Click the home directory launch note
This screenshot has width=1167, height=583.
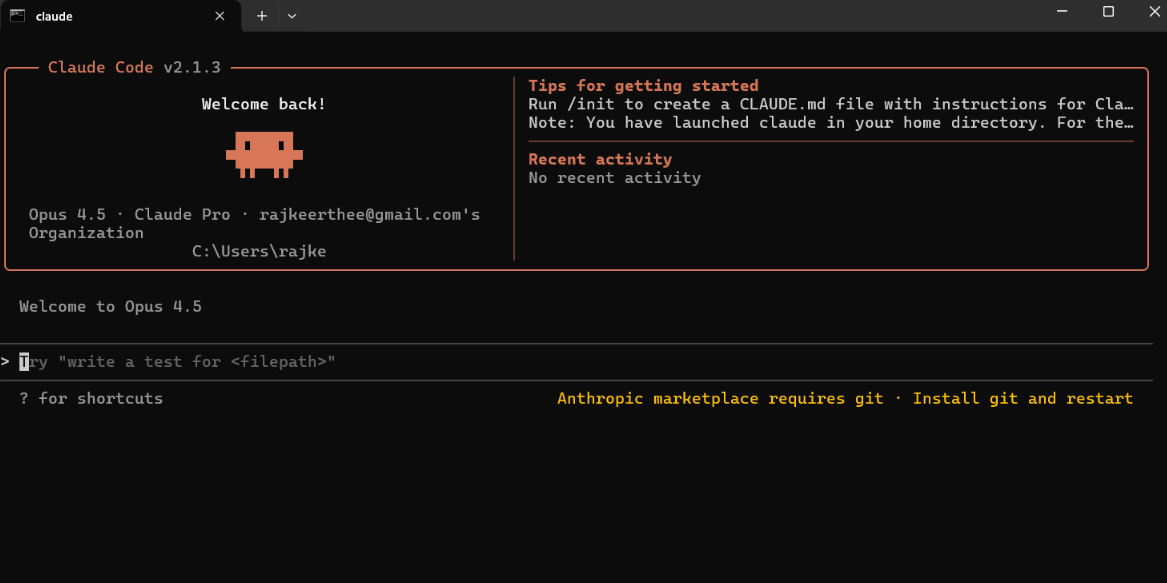[831, 122]
